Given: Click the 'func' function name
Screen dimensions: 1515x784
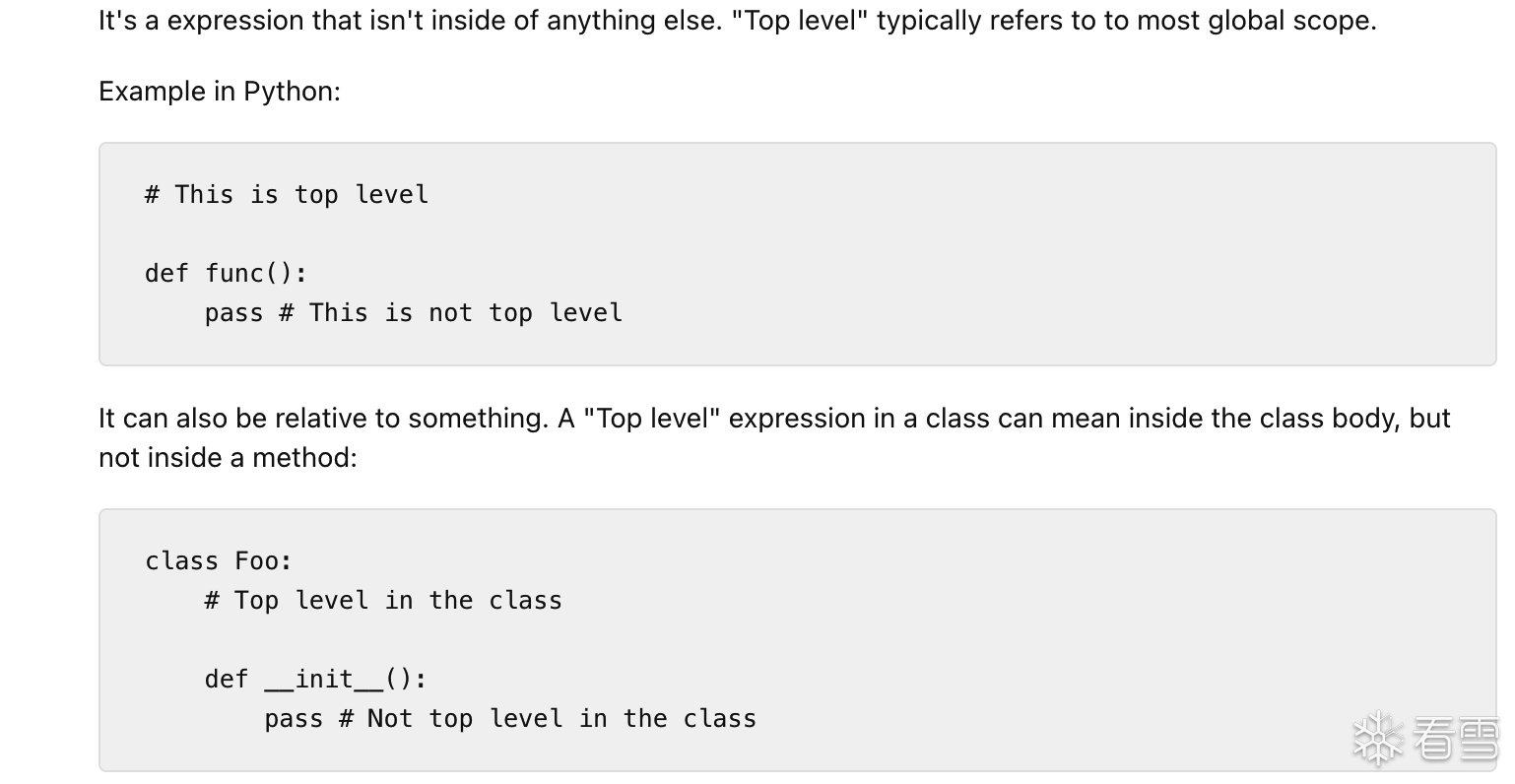Looking at the screenshot, I should tap(234, 273).
